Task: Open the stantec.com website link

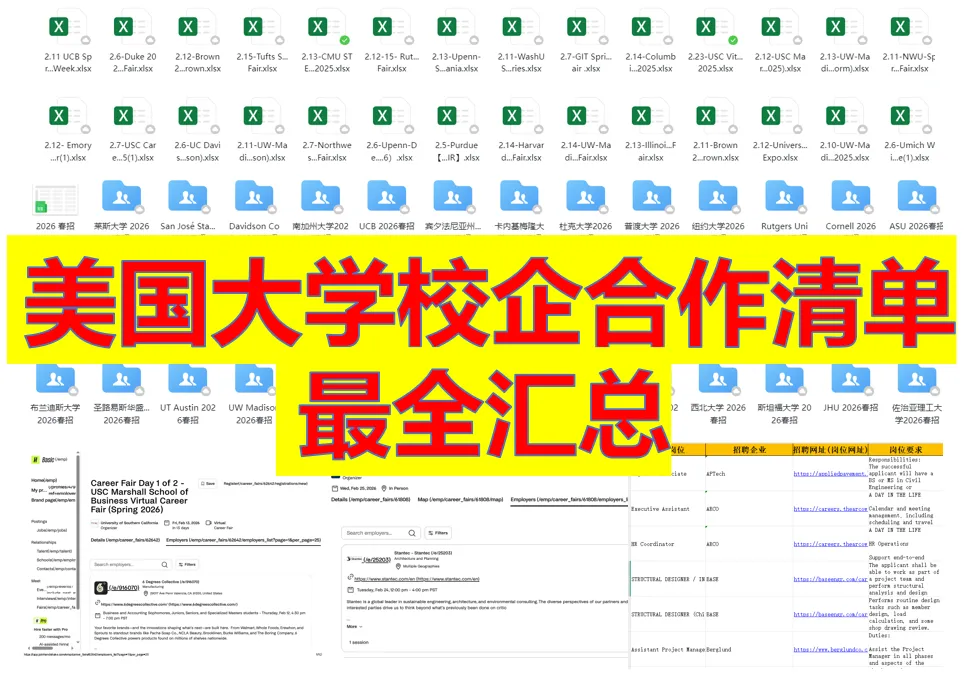Action: pyautogui.click(x=416, y=579)
